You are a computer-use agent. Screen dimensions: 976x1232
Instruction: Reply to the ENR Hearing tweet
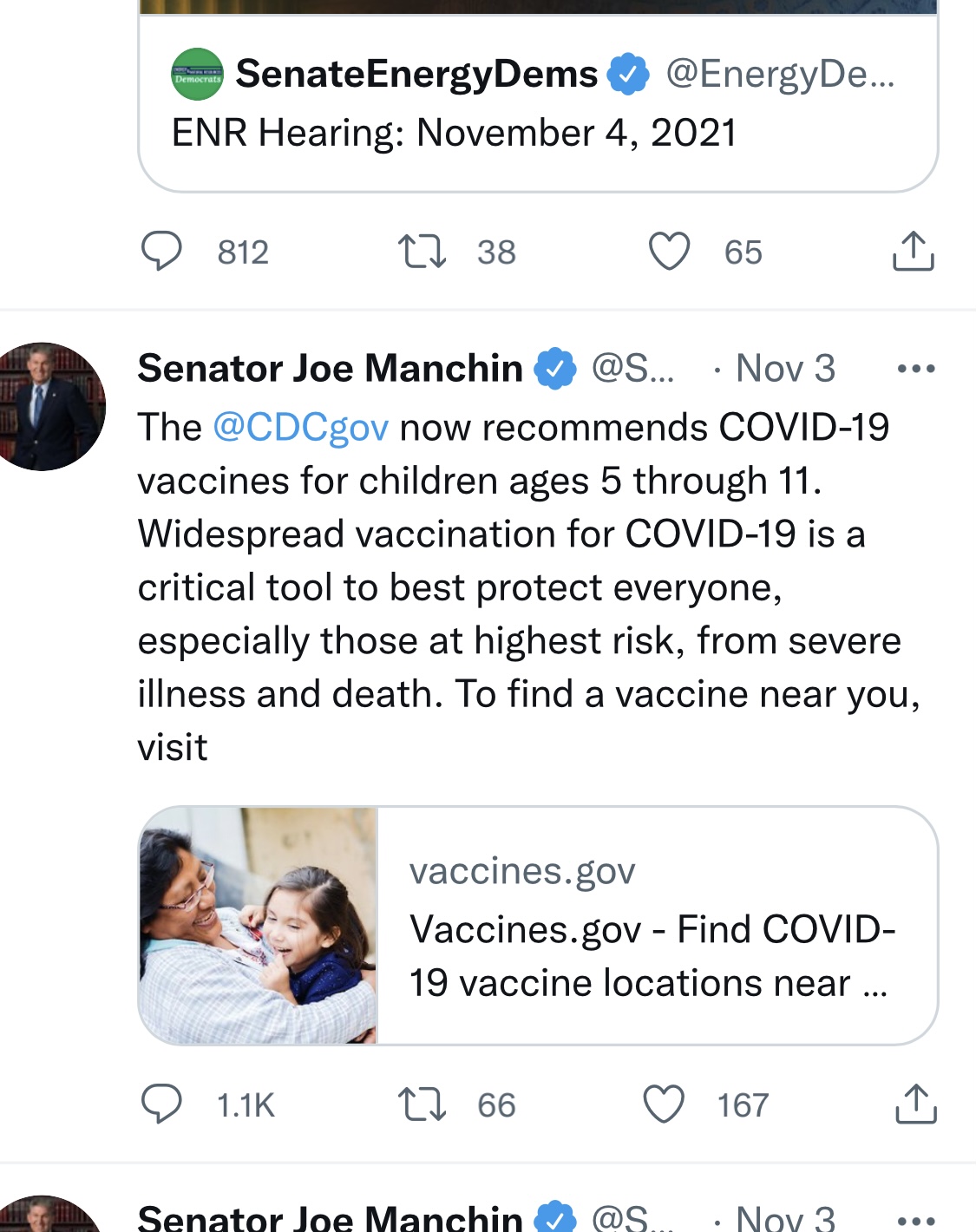click(161, 252)
